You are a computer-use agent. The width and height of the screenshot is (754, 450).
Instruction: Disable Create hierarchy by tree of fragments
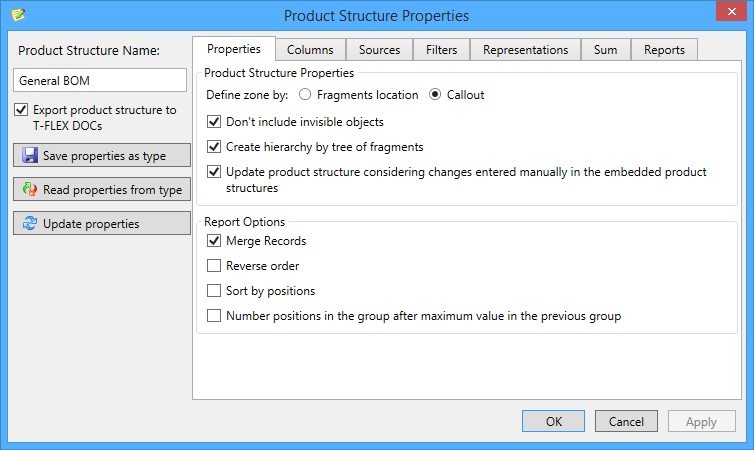[214, 147]
